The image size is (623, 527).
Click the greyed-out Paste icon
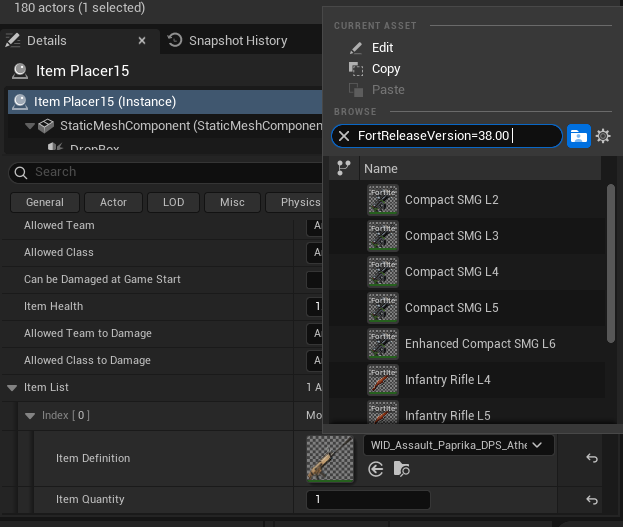(356, 90)
